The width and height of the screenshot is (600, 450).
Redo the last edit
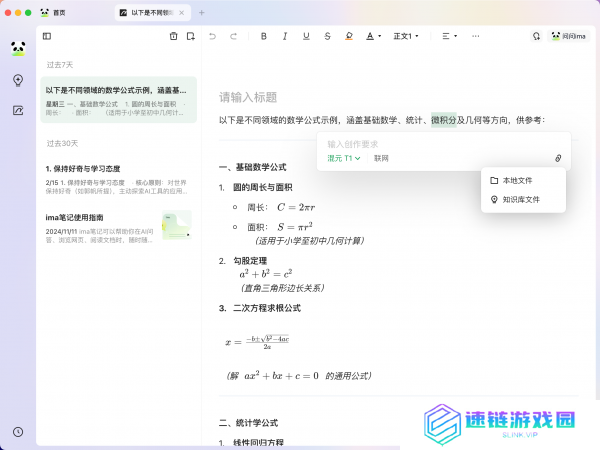tap(233, 36)
